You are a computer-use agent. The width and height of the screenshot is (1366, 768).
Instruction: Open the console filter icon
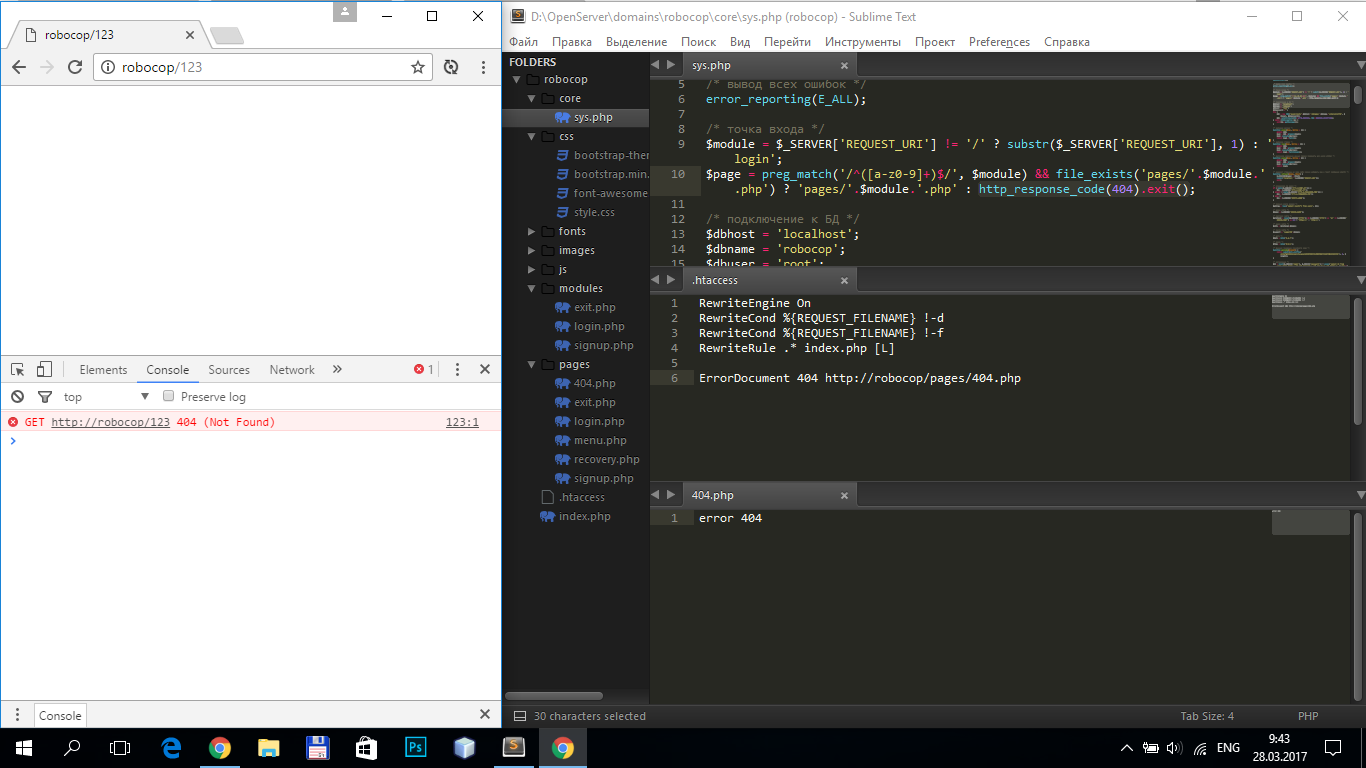(44, 397)
